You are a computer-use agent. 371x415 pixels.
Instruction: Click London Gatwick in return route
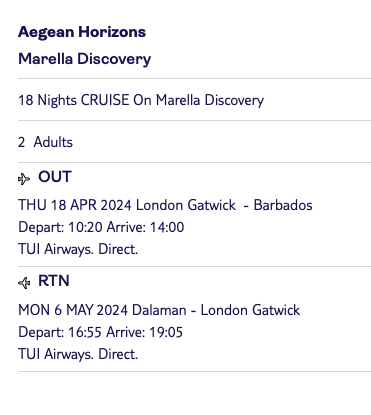(250, 310)
